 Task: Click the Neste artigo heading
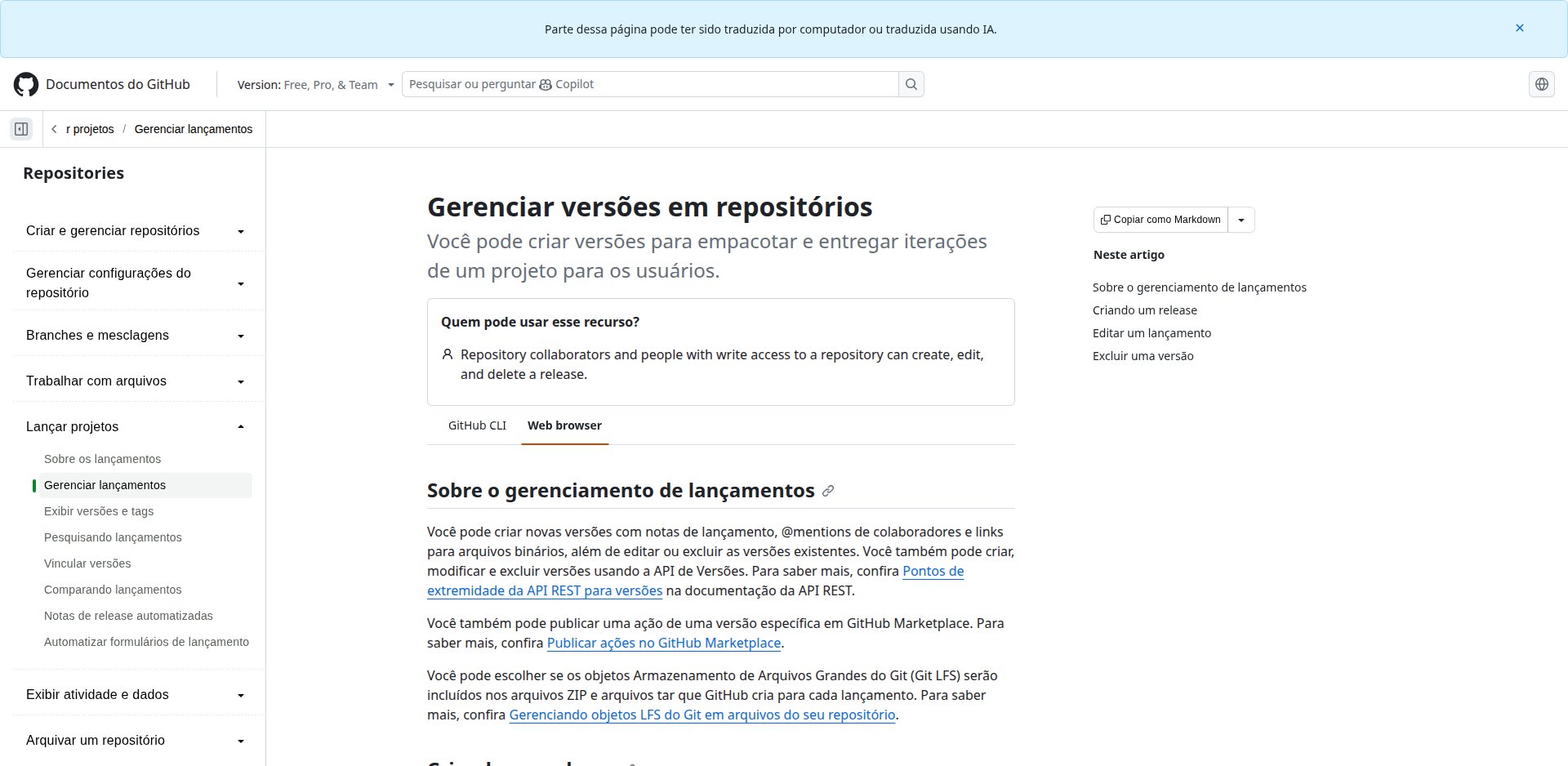coord(1129,255)
